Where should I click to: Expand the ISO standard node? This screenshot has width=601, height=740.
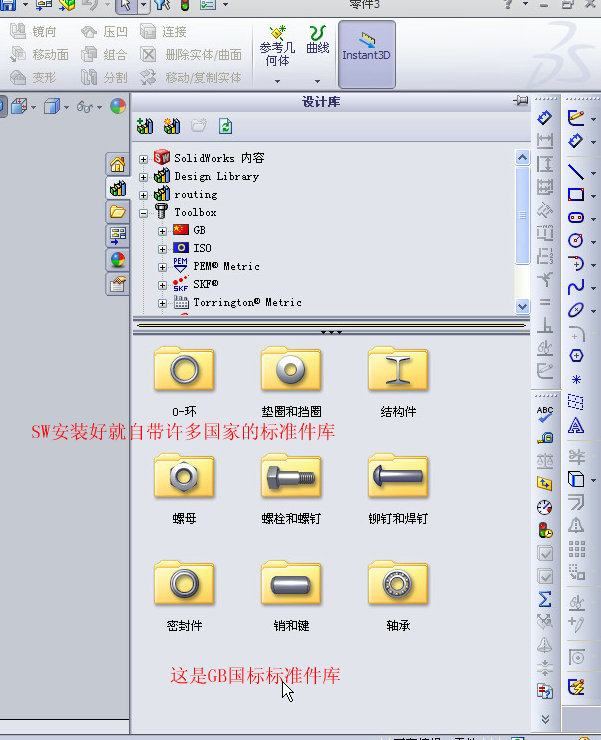162,249
